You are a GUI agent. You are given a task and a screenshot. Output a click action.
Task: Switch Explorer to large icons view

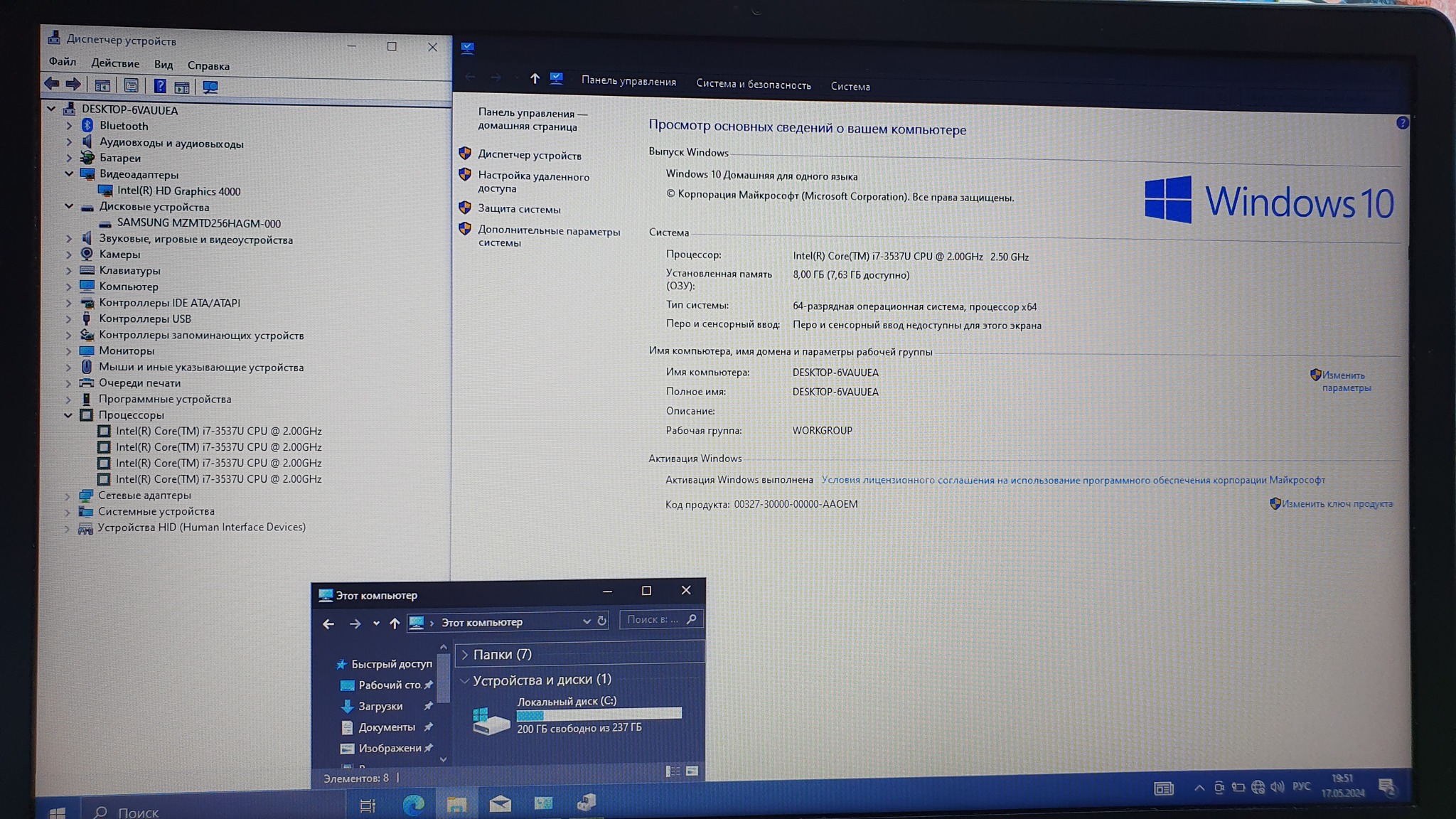[692, 771]
